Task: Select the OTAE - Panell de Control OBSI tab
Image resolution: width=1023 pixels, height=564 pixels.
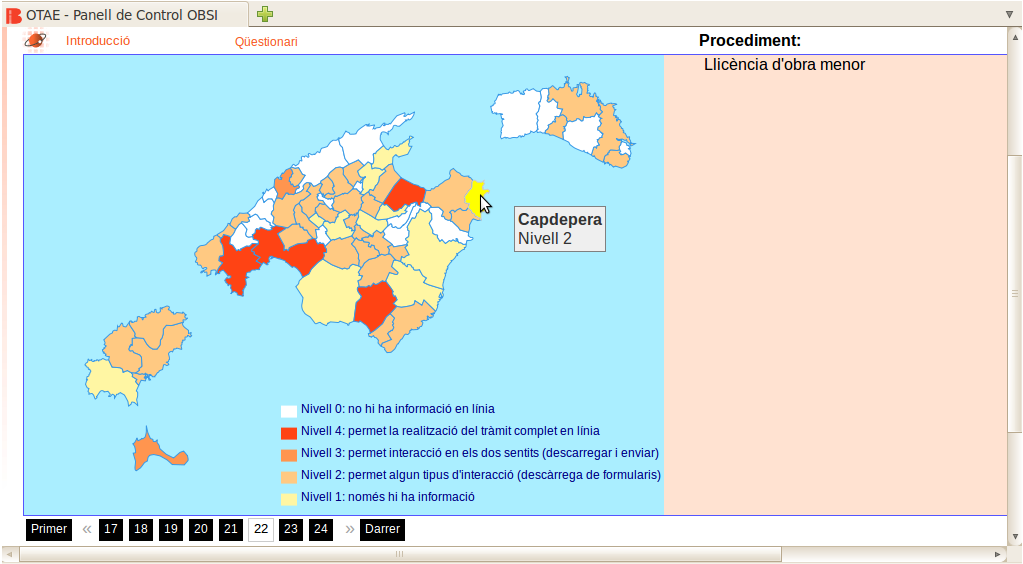Action: tap(124, 14)
